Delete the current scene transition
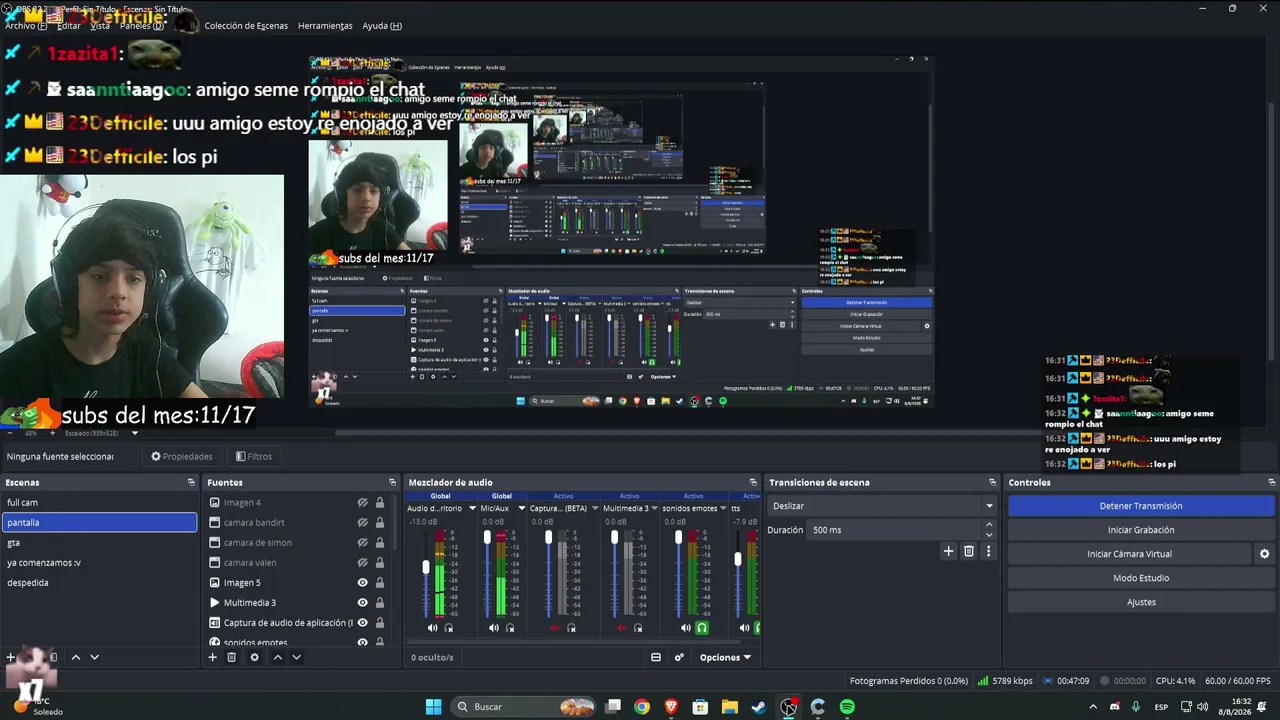The height and width of the screenshot is (720, 1280). pyautogui.click(x=969, y=551)
